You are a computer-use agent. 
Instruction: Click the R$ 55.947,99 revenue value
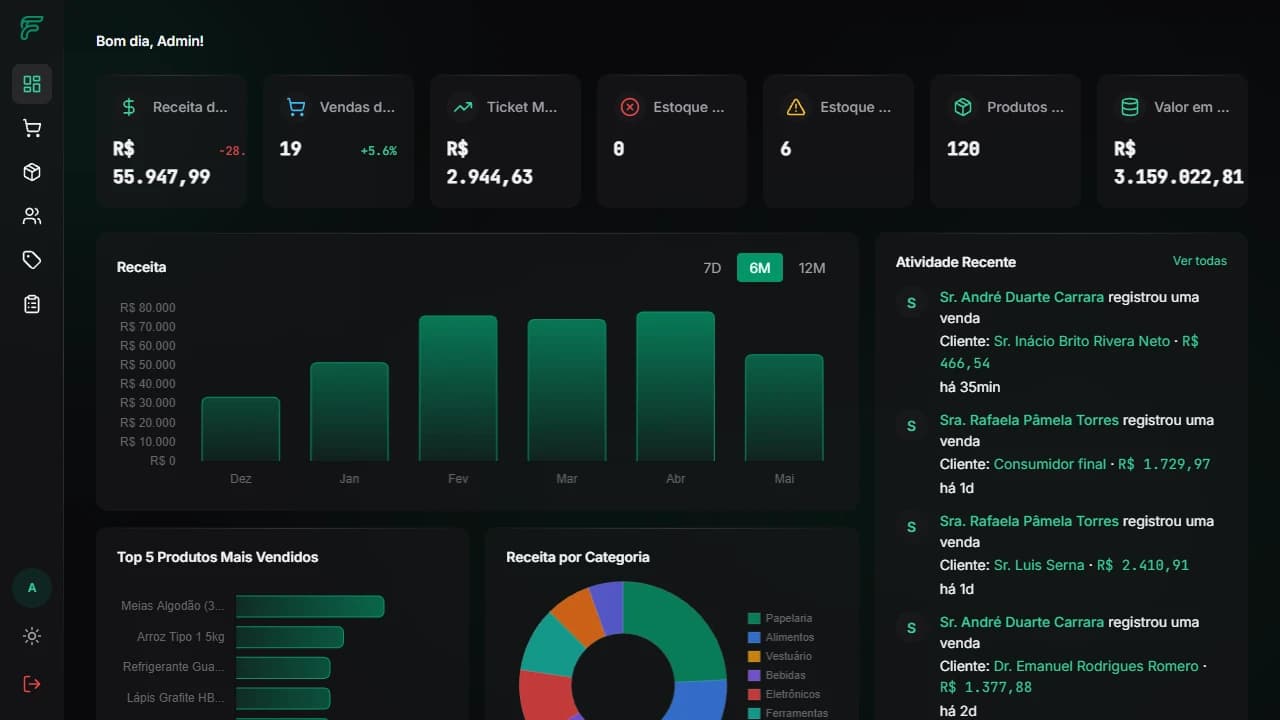click(162, 163)
